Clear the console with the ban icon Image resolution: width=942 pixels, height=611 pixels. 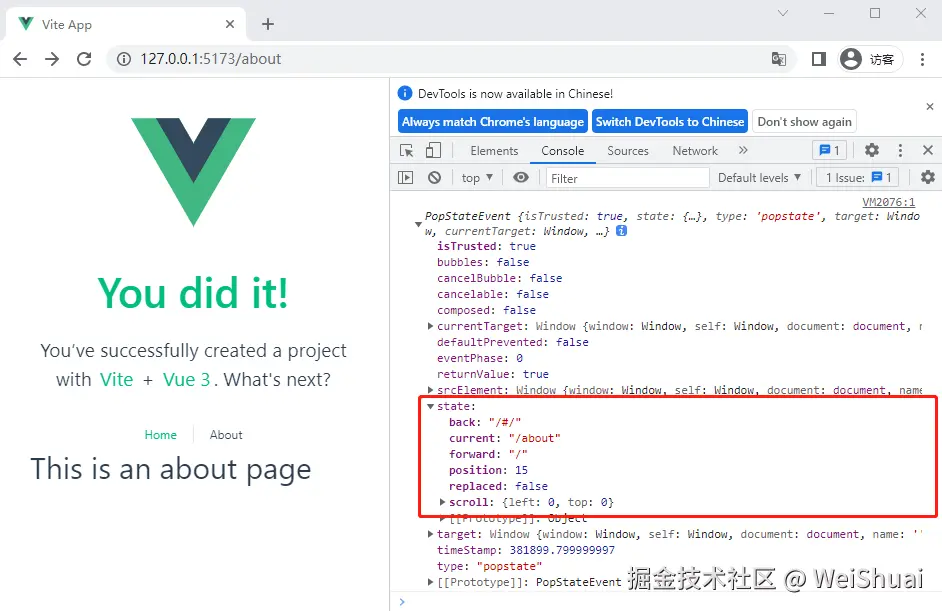(x=434, y=177)
